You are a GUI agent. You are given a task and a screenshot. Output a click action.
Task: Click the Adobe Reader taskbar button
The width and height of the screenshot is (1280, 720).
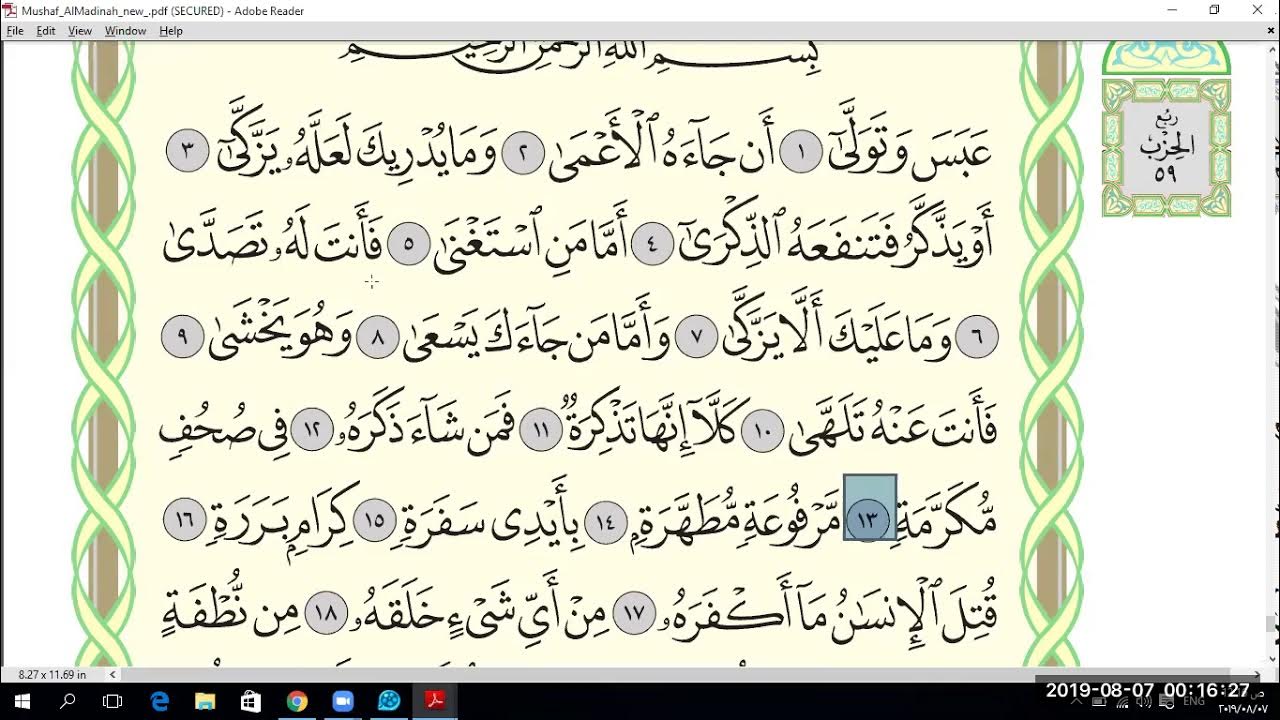435,701
